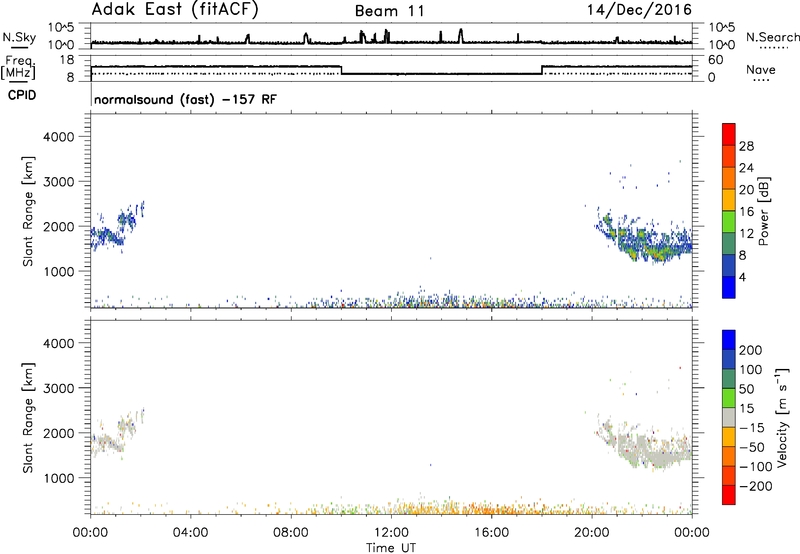Click the light green Power colorbar segment
This screenshot has height=554, width=800.
coord(729,221)
